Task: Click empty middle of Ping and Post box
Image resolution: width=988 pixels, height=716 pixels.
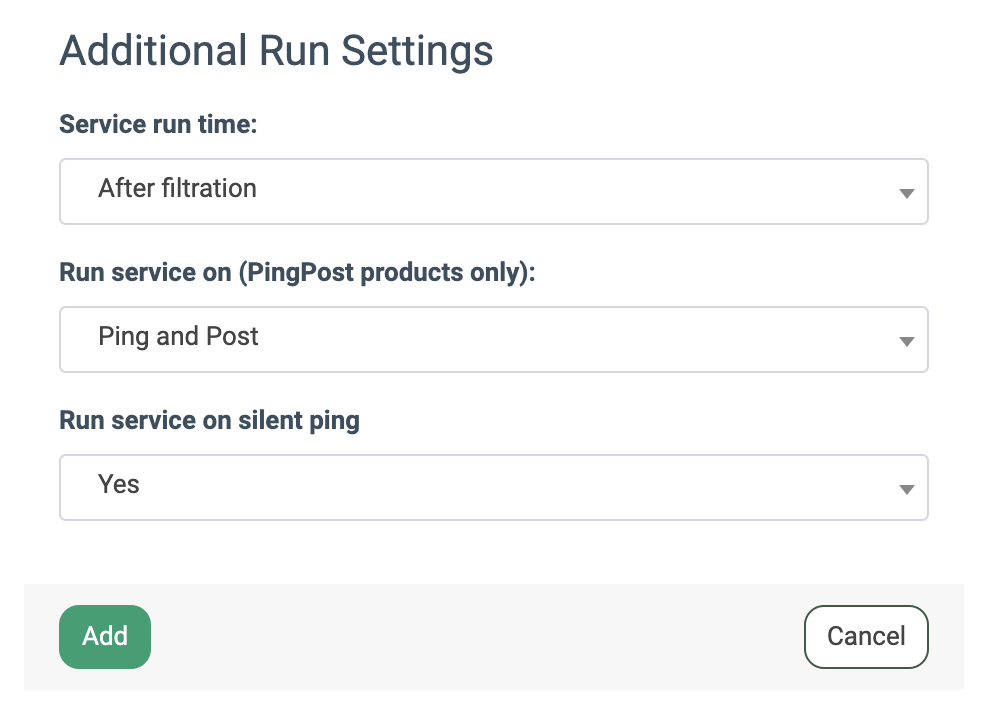Action: pos(560,339)
